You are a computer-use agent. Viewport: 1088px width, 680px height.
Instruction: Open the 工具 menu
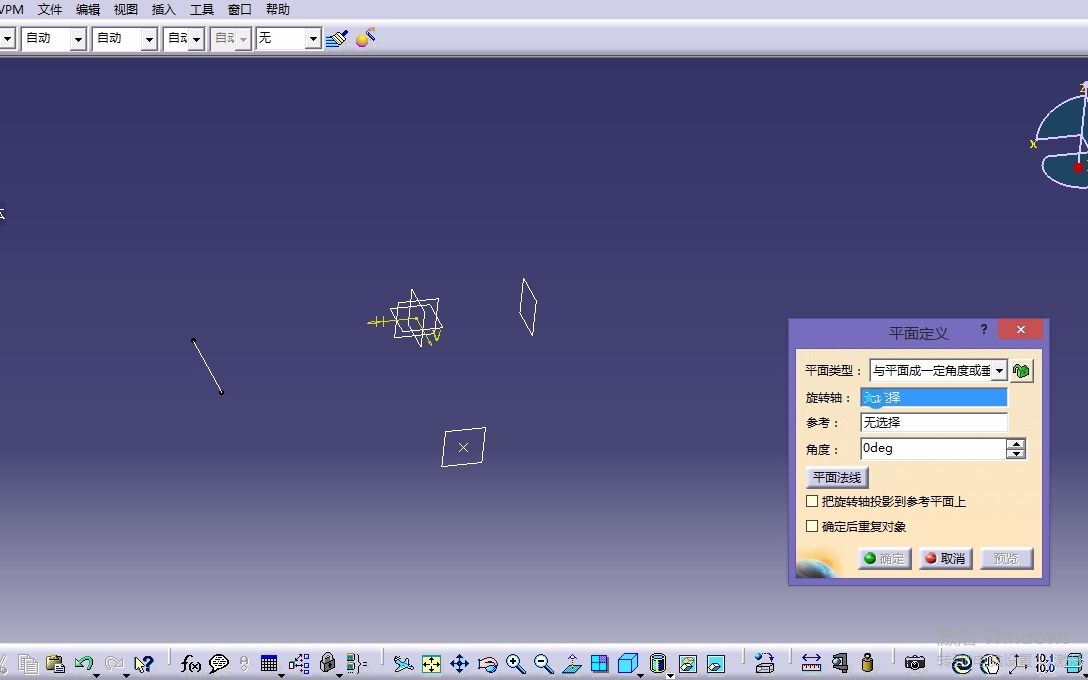202,10
